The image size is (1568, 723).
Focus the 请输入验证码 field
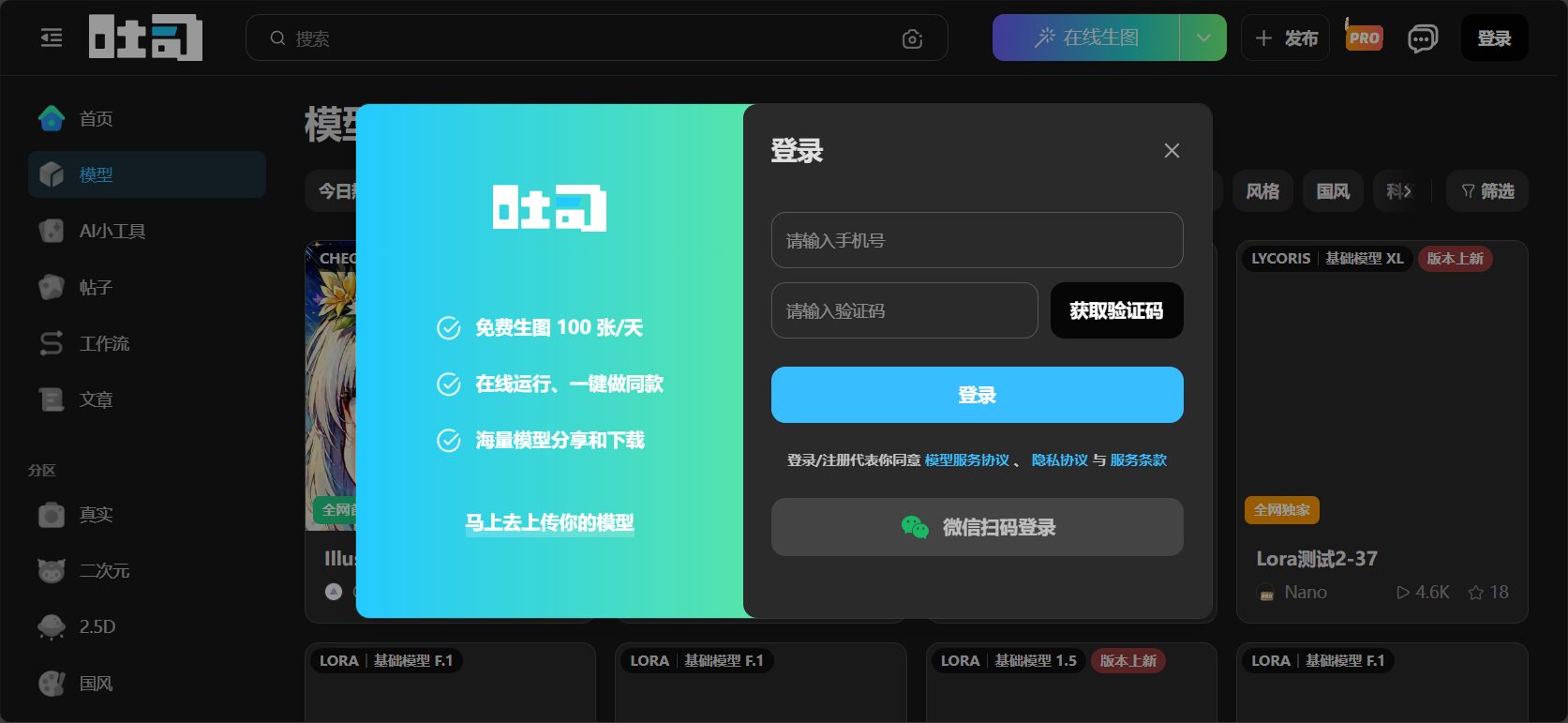(x=904, y=310)
